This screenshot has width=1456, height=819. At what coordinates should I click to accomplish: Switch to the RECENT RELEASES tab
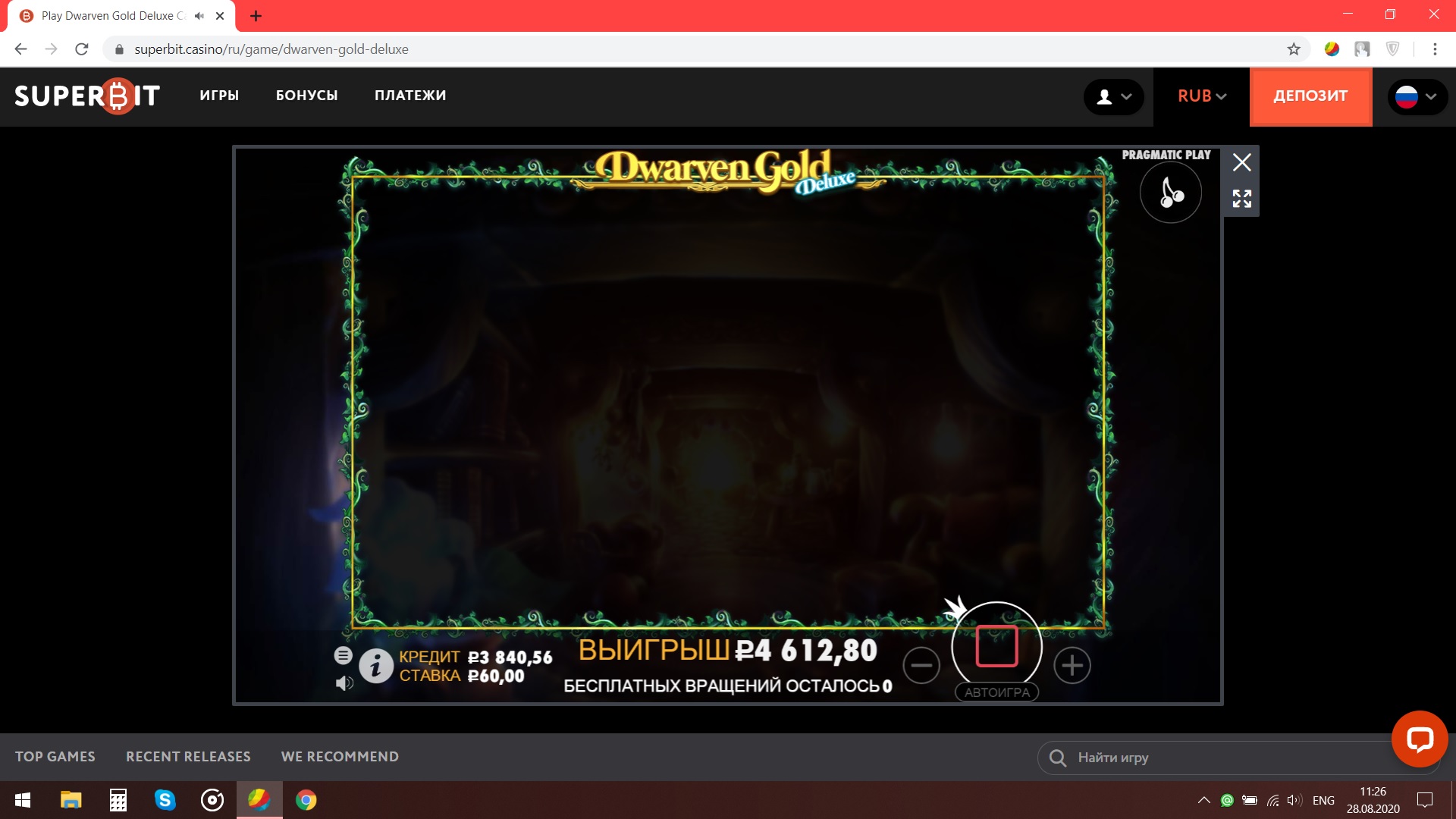coord(188,757)
